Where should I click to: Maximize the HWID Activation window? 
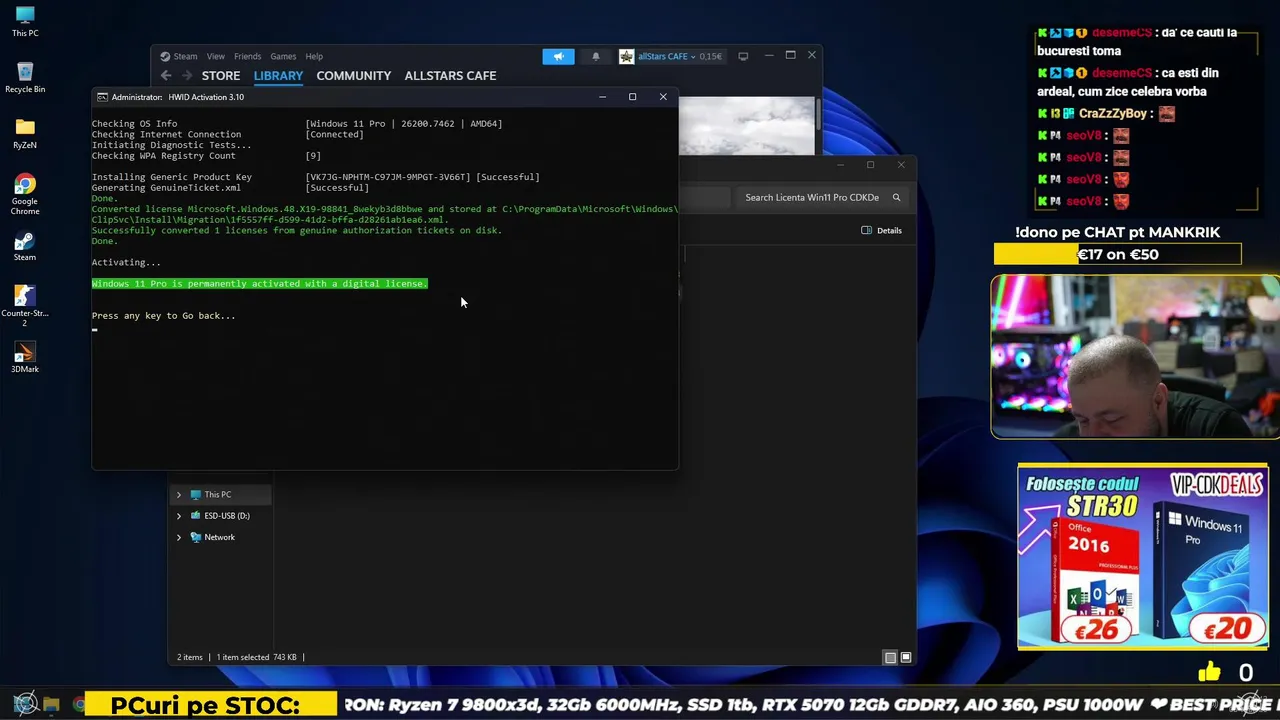632,97
